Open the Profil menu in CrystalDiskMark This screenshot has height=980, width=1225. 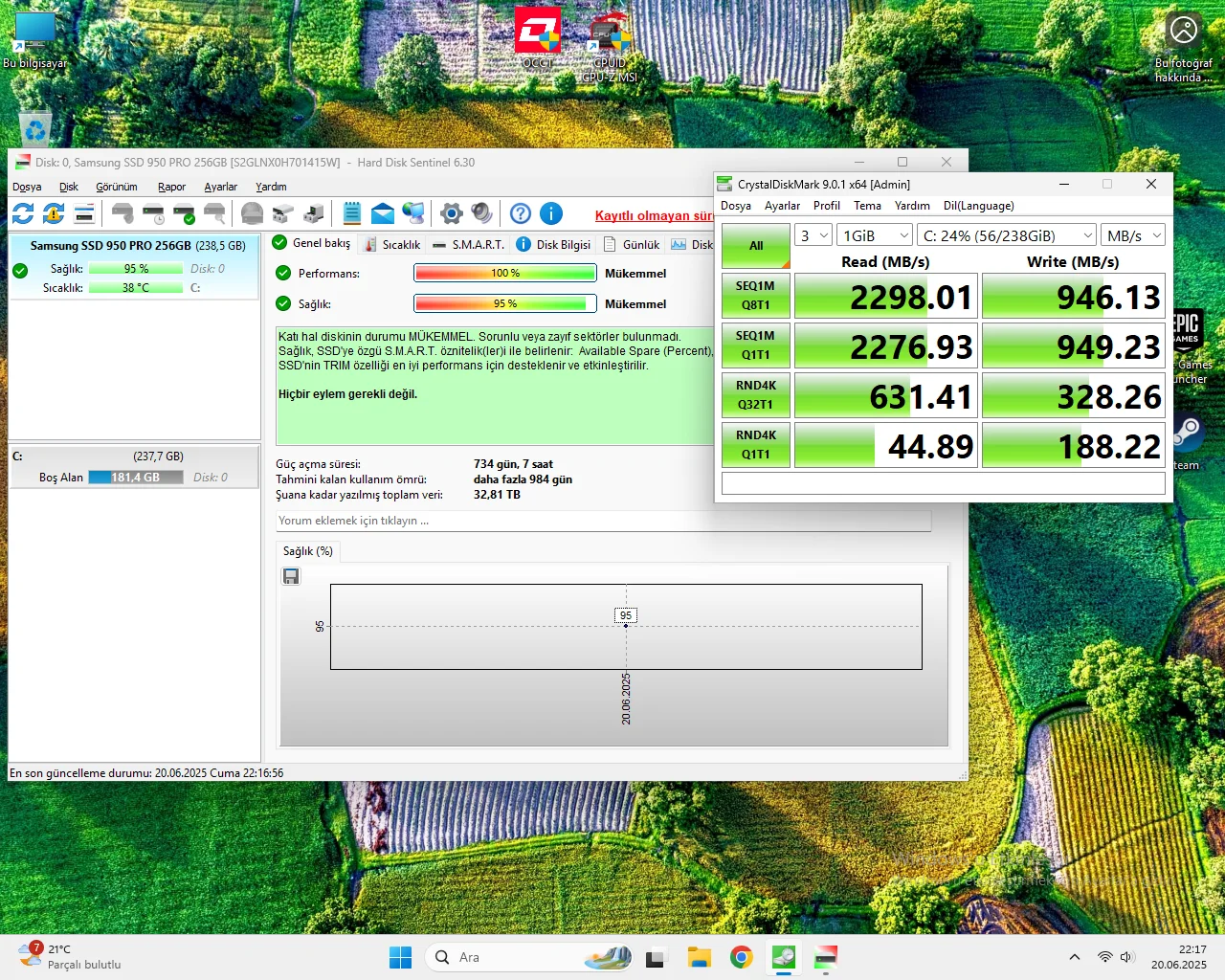tap(826, 206)
